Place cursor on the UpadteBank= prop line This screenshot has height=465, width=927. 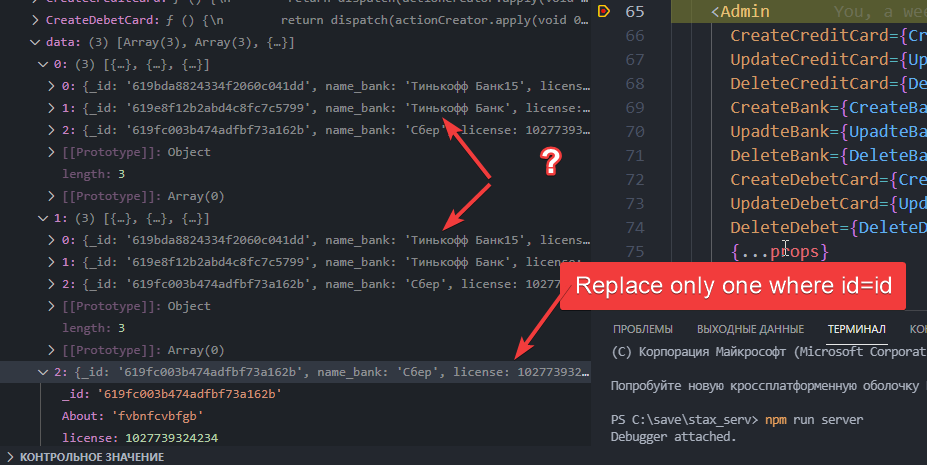(828, 131)
